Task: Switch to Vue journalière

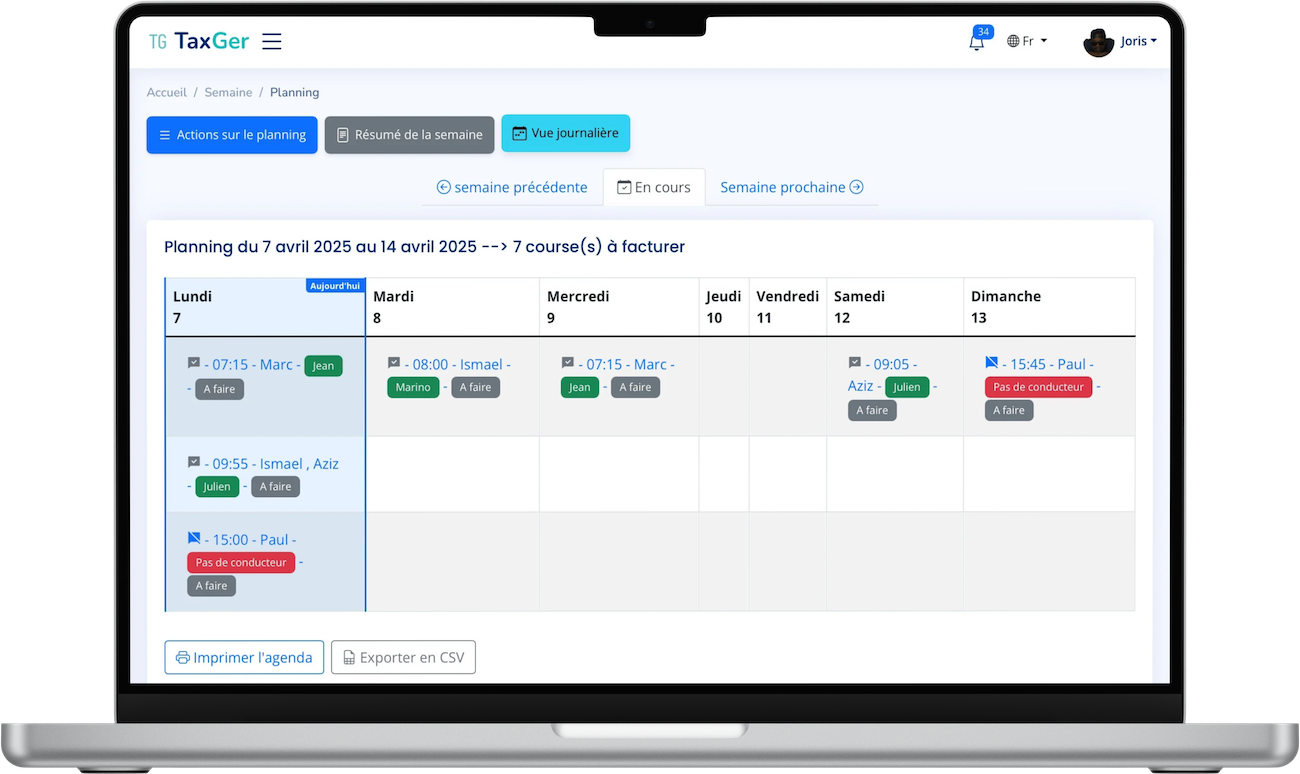Action: tap(566, 133)
